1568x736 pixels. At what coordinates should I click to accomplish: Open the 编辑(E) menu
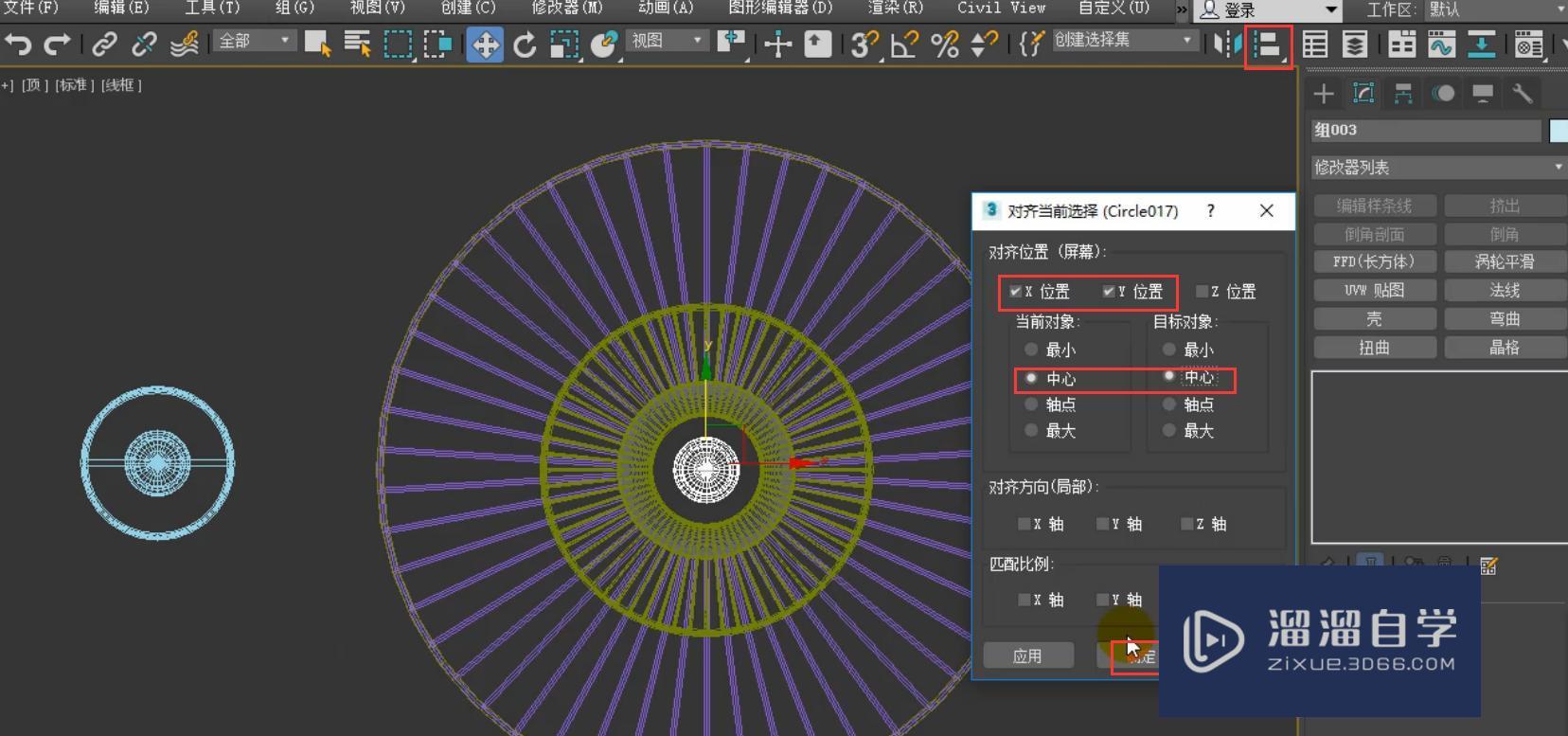pyautogui.click(x=121, y=8)
